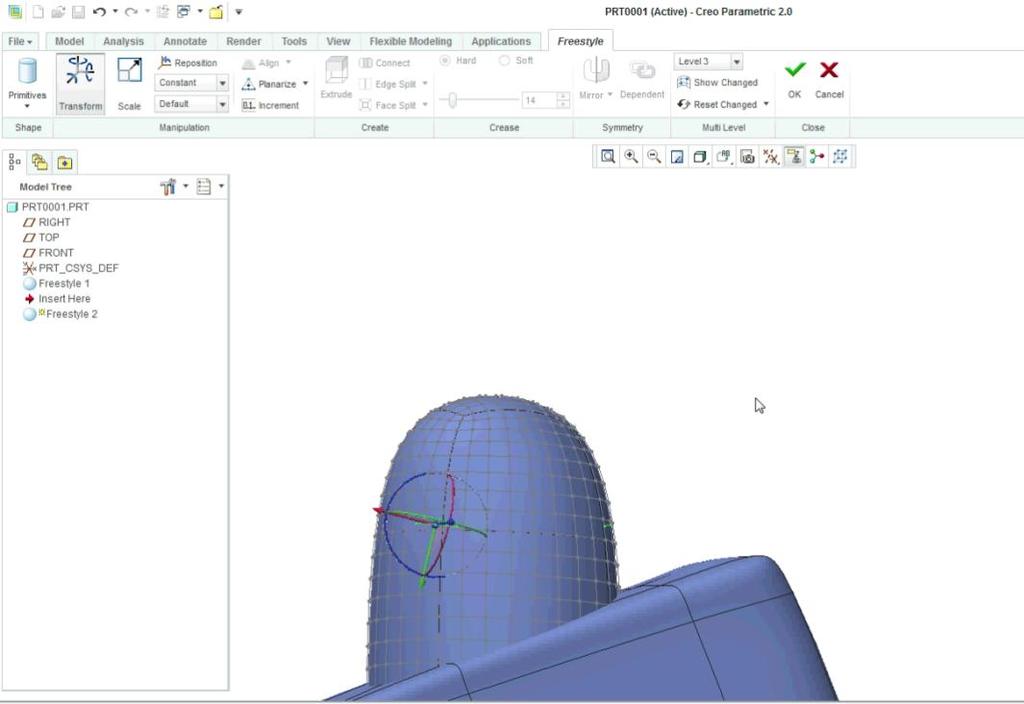The height and width of the screenshot is (704, 1024).
Task: Click the Redo arrow icon
Action: point(131,12)
